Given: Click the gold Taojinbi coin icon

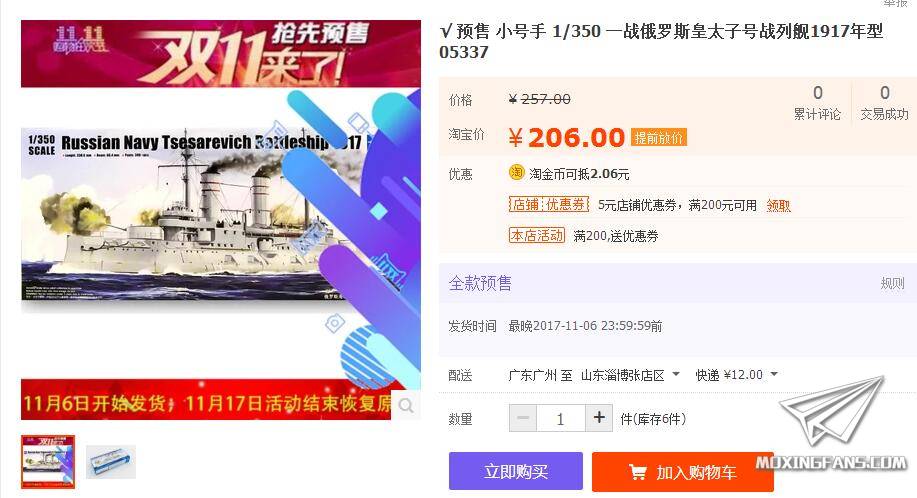Looking at the screenshot, I should click(x=516, y=172).
